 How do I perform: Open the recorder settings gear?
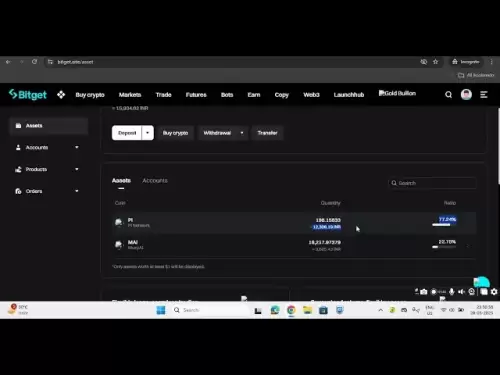(x=494, y=292)
